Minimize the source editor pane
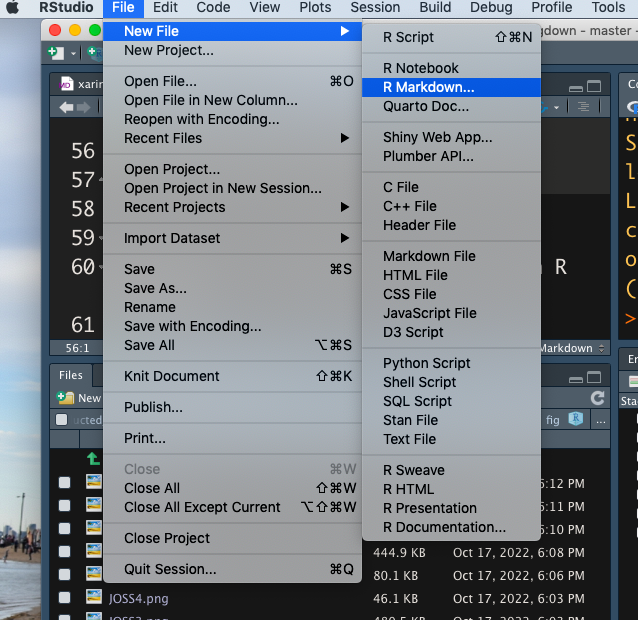 (x=575, y=88)
